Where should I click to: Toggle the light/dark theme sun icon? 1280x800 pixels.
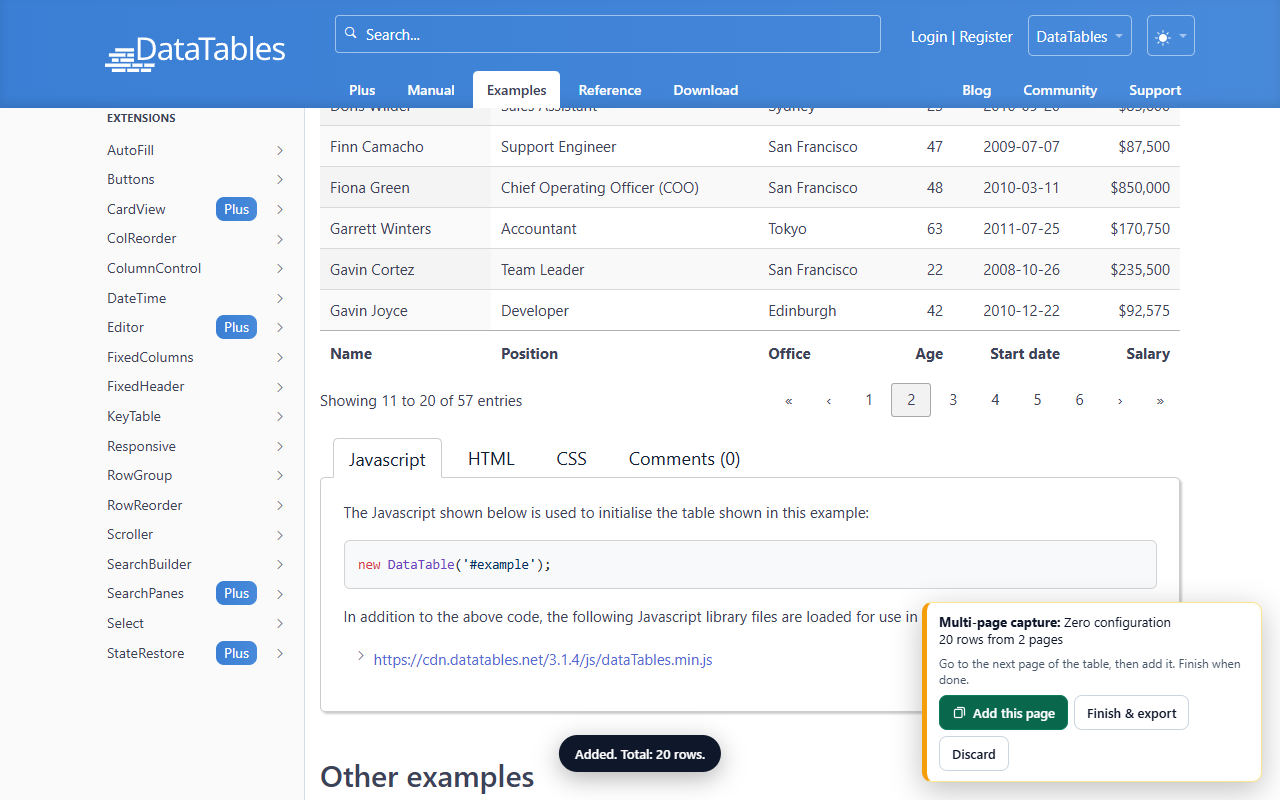[x=1162, y=37]
